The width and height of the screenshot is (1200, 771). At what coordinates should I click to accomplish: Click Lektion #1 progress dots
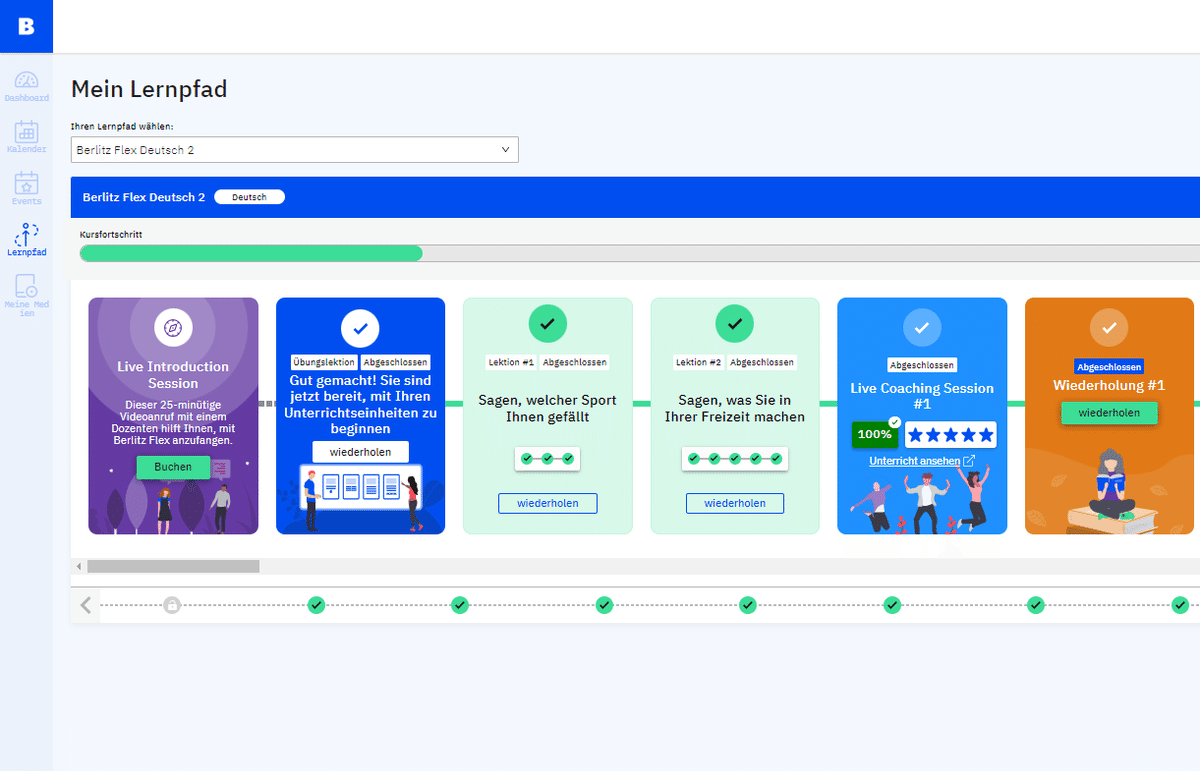pos(547,458)
